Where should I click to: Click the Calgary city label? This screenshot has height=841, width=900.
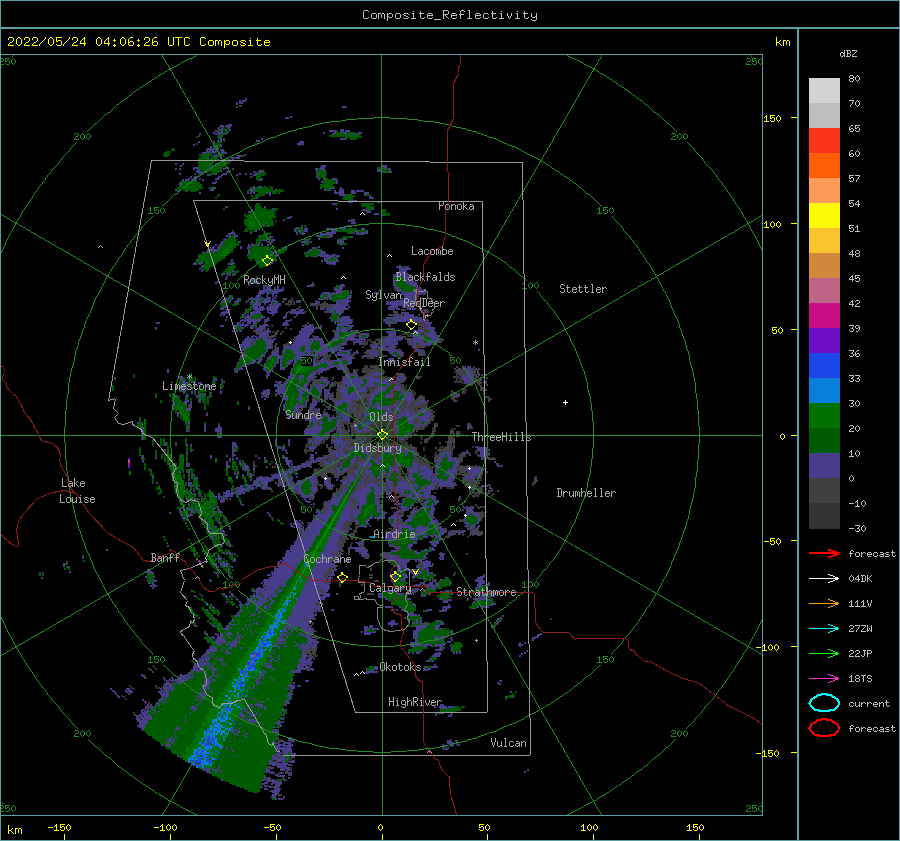tap(390, 588)
